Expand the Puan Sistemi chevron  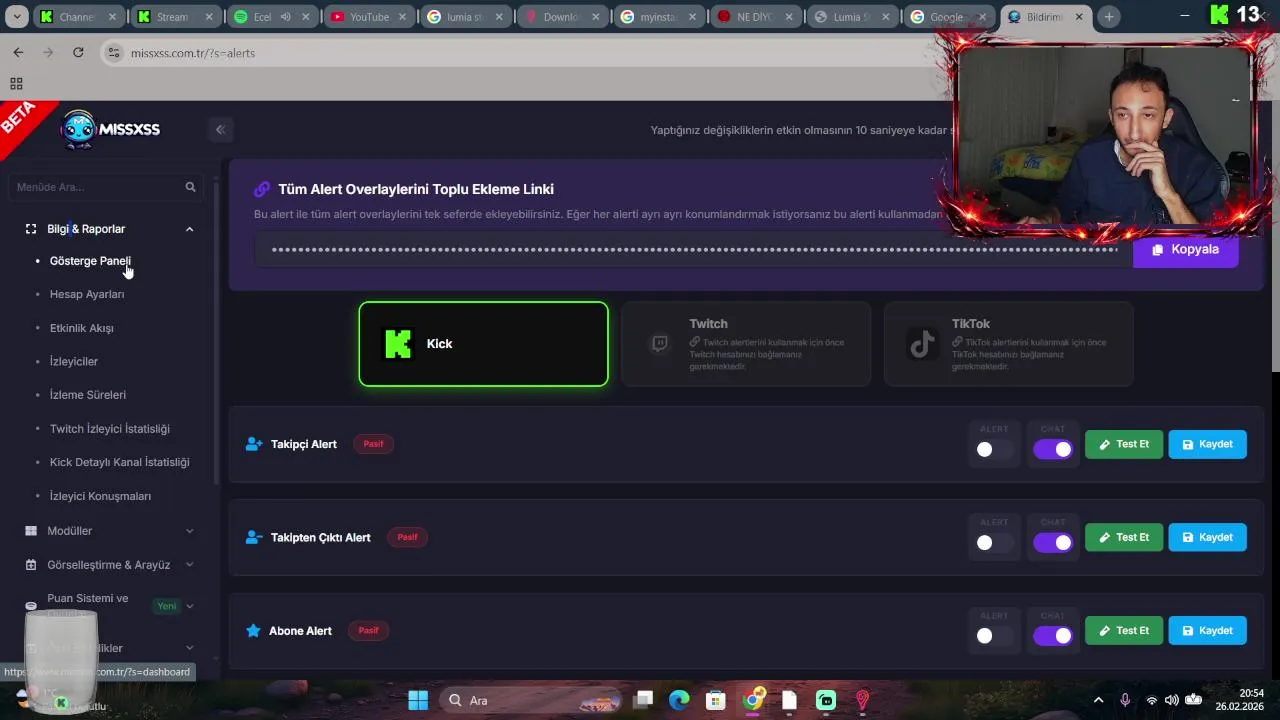tap(189, 606)
